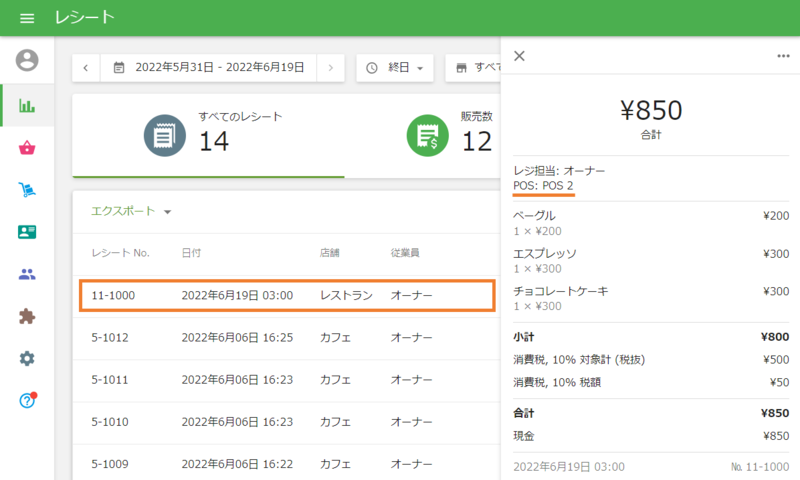Open the integrations puzzle piece icon
Image resolution: width=800 pixels, height=480 pixels.
click(27, 316)
